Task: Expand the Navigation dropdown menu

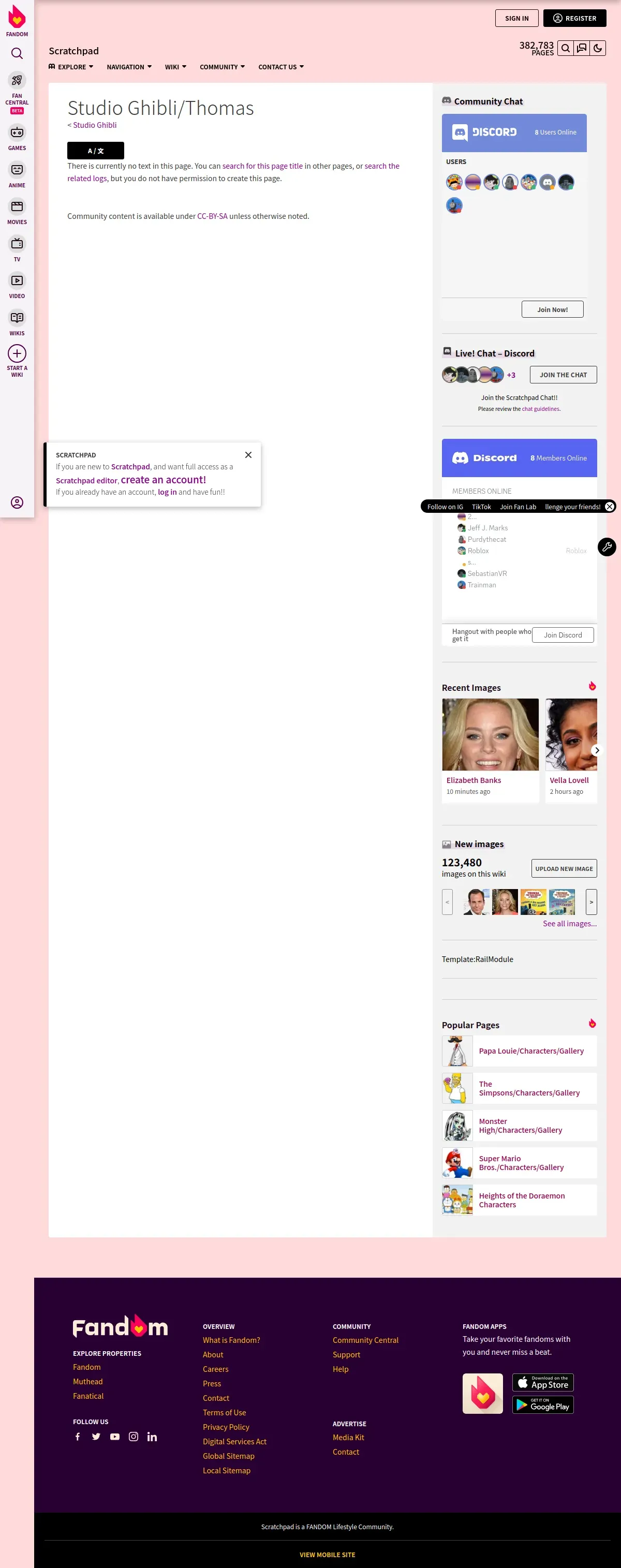Action: [129, 67]
